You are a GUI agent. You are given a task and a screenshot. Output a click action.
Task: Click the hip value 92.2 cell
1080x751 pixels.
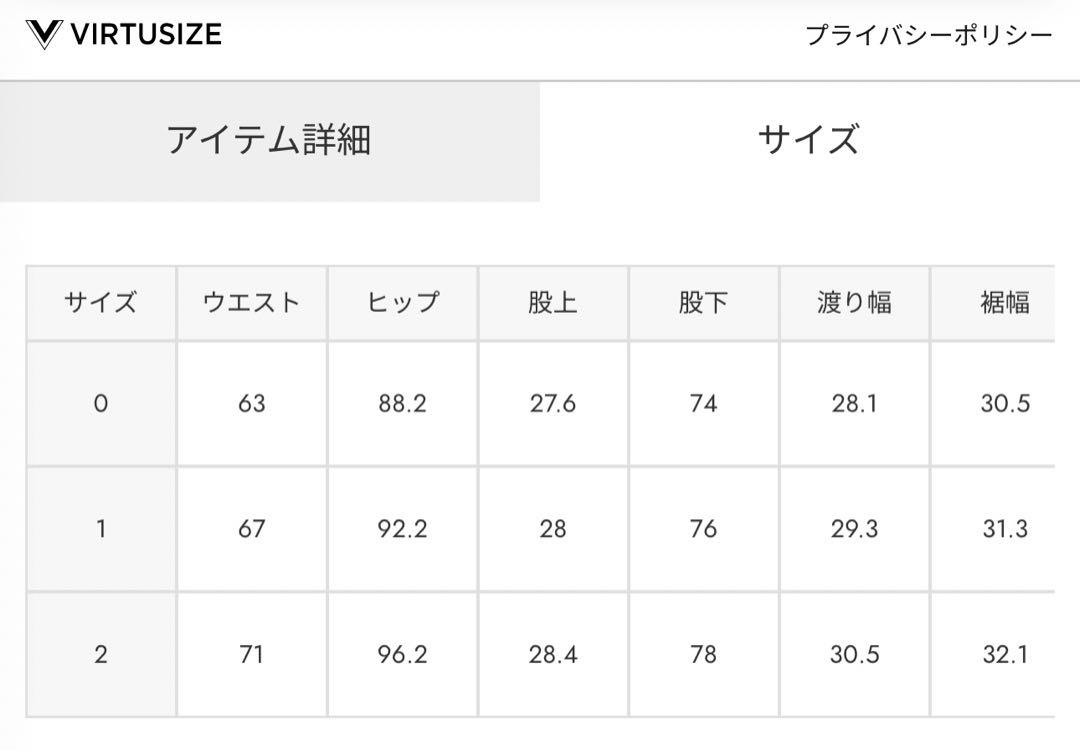tap(402, 529)
